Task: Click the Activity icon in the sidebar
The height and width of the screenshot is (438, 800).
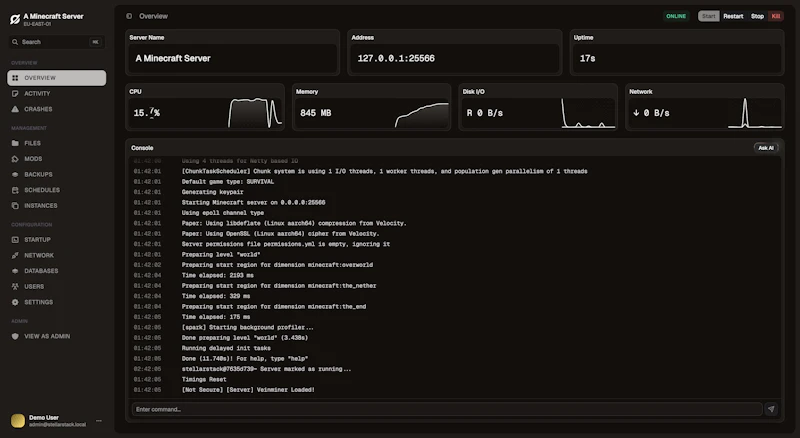Action: [x=15, y=93]
